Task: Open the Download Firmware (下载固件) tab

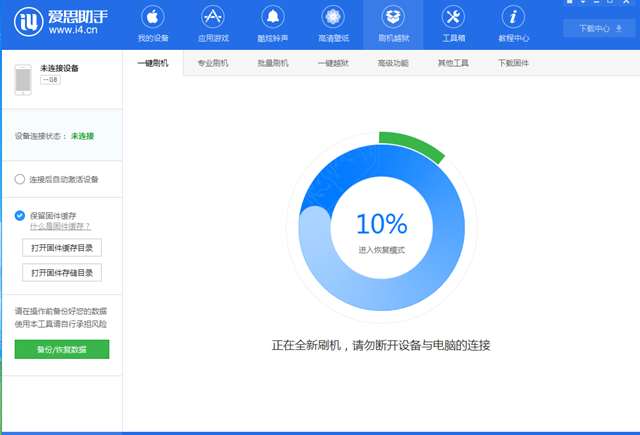Action: point(513,63)
